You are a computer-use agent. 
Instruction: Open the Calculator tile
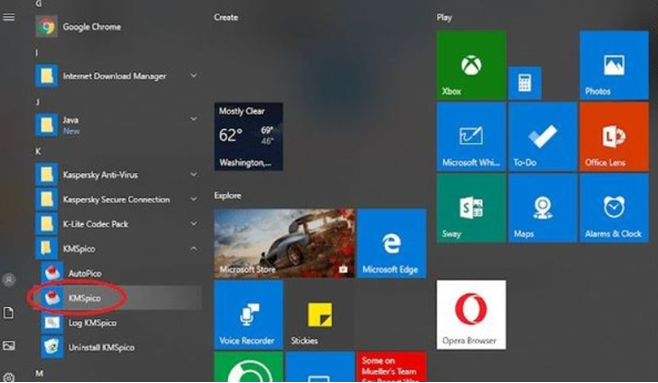pos(525,83)
